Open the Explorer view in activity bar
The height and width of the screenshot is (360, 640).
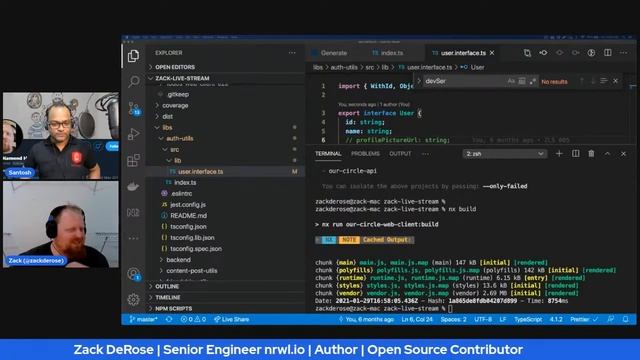click(x=133, y=56)
